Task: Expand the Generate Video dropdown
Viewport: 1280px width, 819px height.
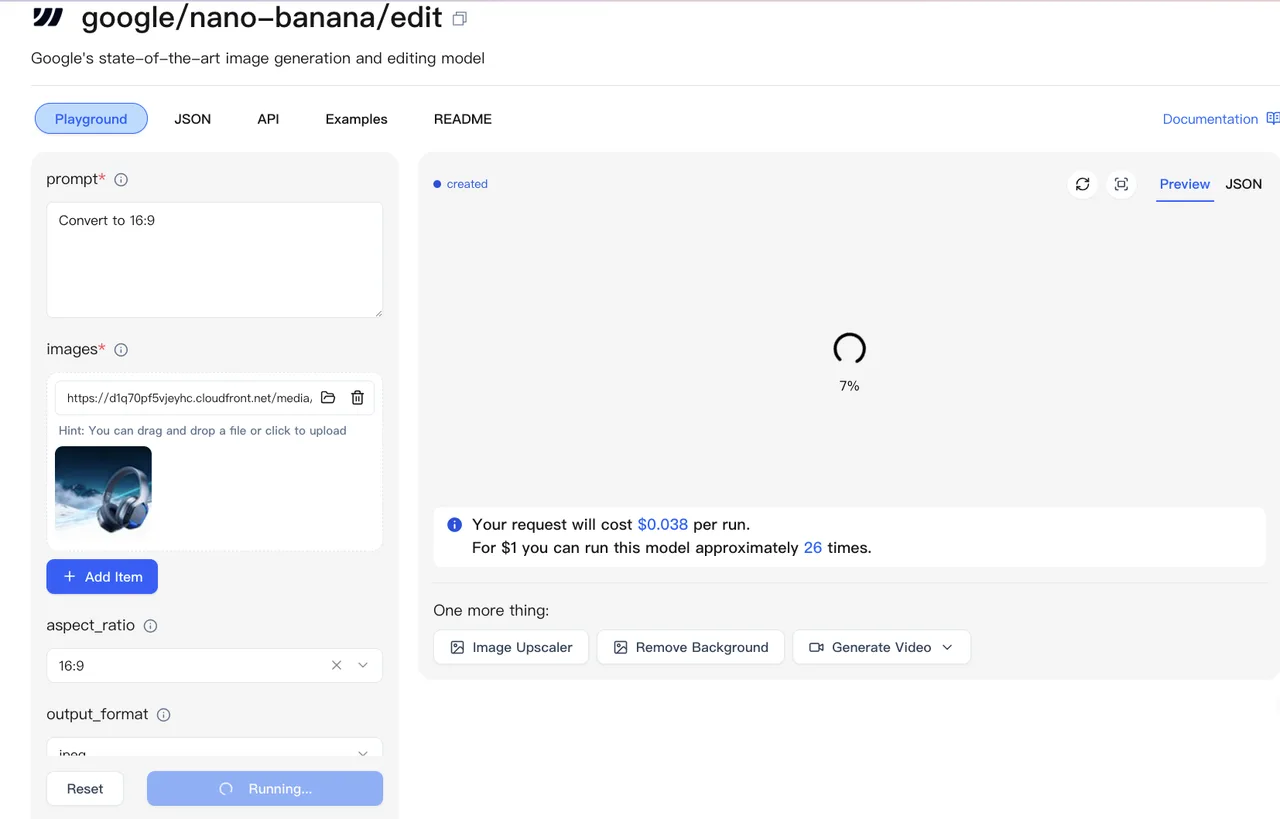Action: pyautogui.click(x=947, y=647)
